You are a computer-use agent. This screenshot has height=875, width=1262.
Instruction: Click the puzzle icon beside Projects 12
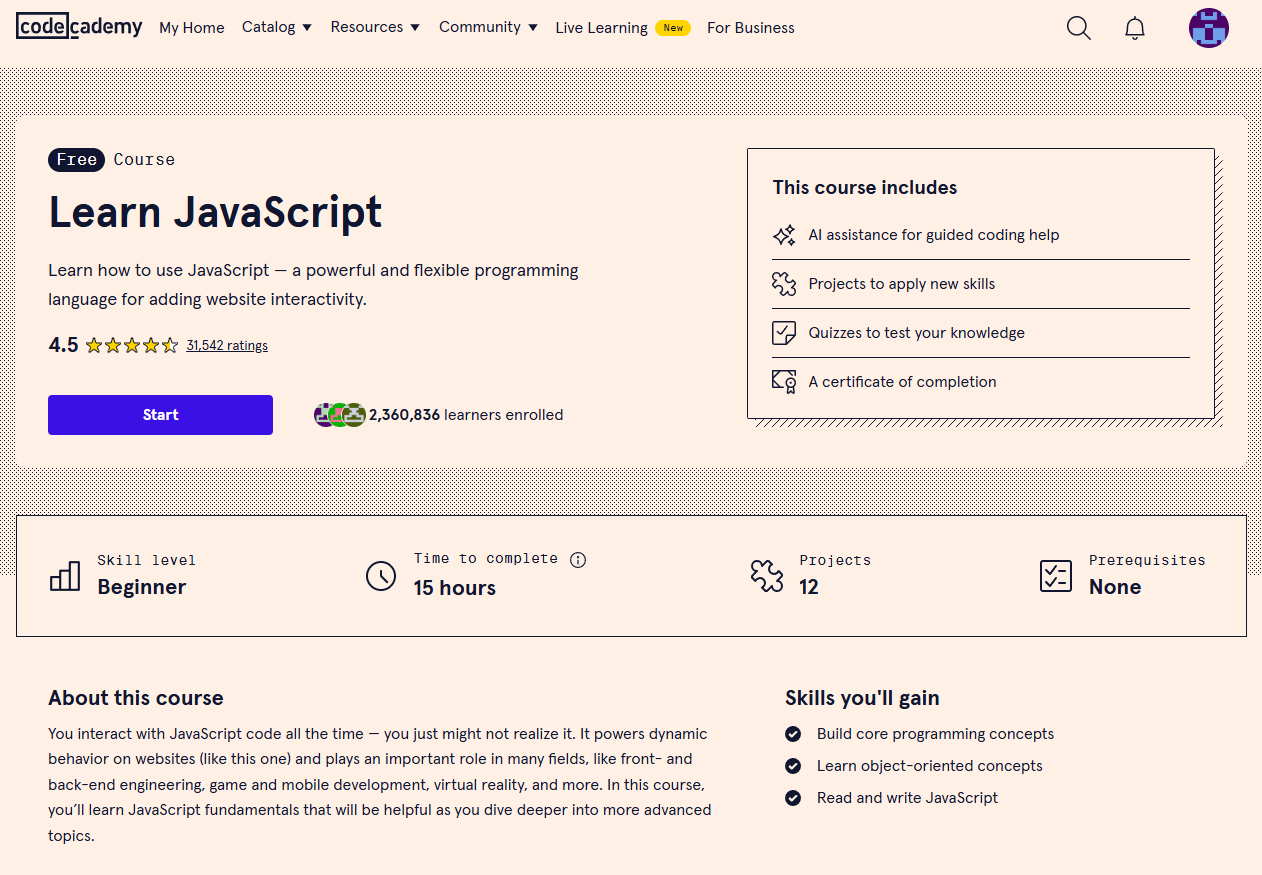point(767,575)
